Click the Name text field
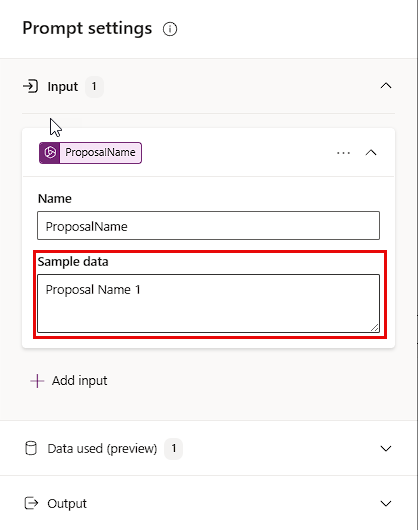The width and height of the screenshot is (418, 530). point(208,226)
